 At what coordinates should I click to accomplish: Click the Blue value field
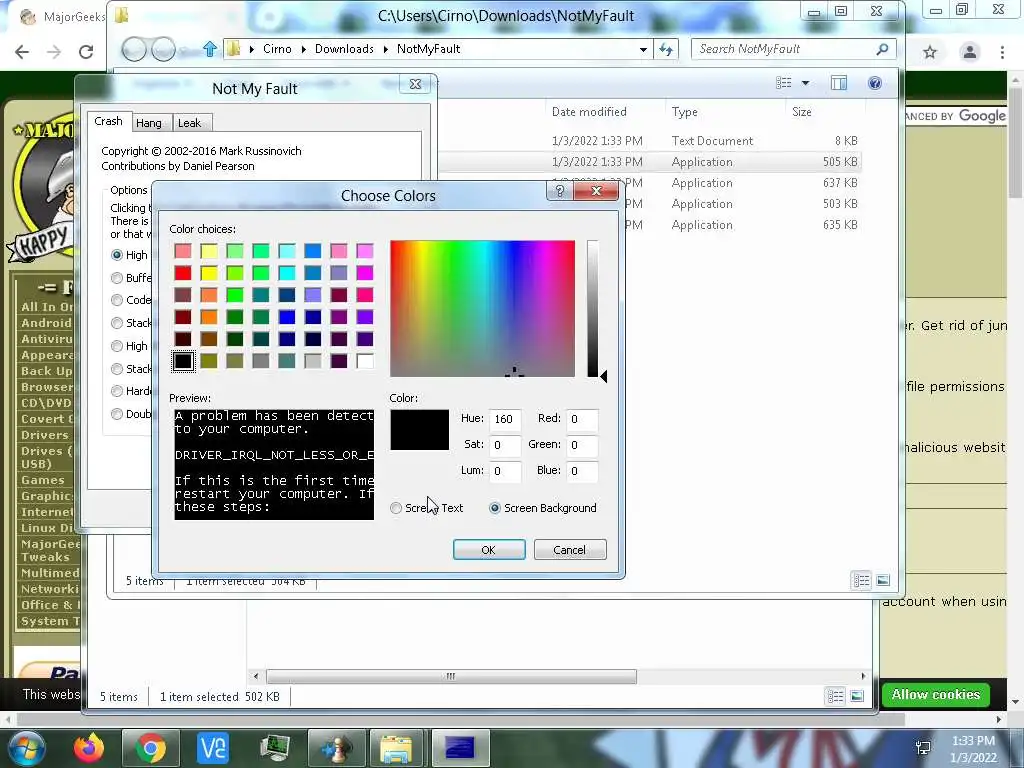[x=583, y=471]
